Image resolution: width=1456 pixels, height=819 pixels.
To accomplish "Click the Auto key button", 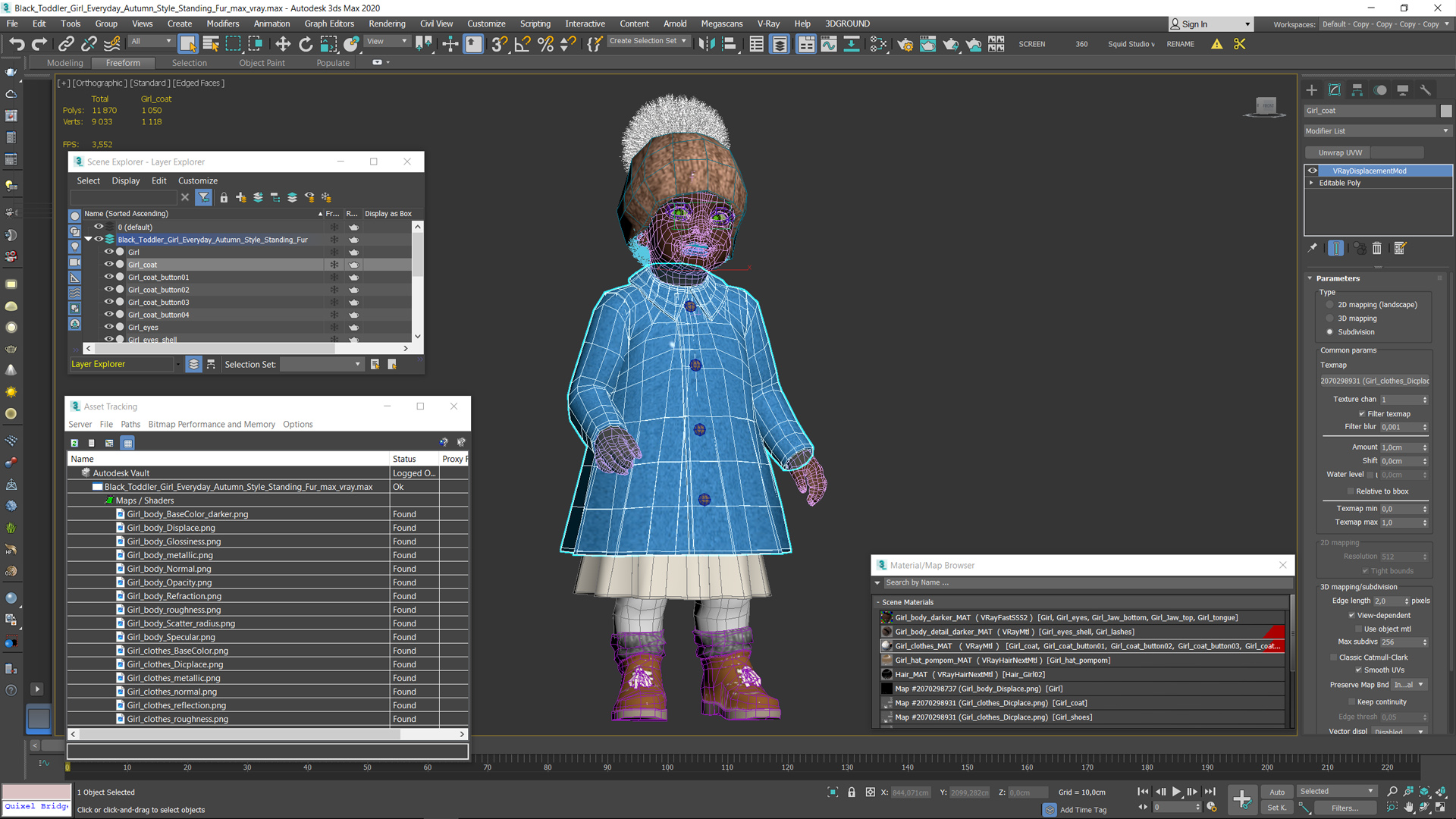I will (x=1277, y=792).
